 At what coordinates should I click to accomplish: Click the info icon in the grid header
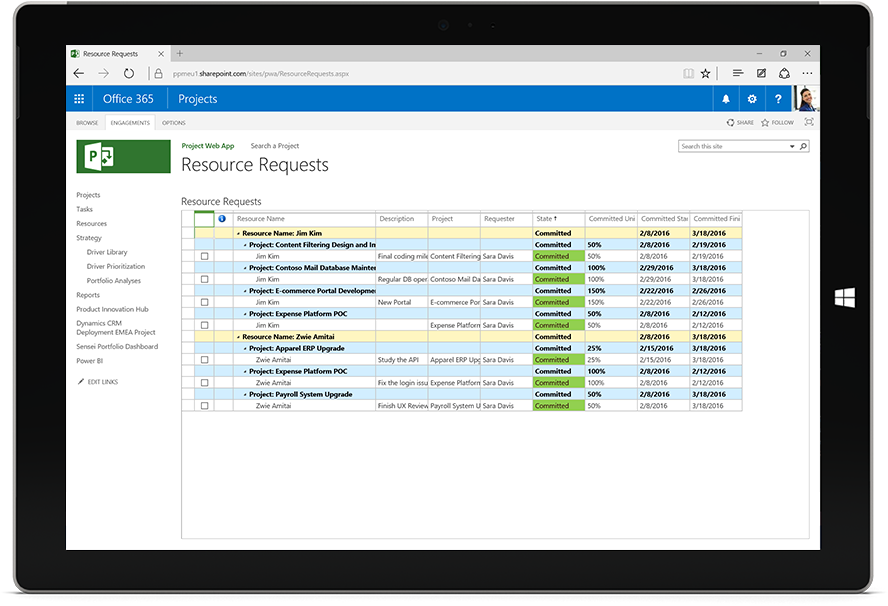pyautogui.click(x=221, y=218)
